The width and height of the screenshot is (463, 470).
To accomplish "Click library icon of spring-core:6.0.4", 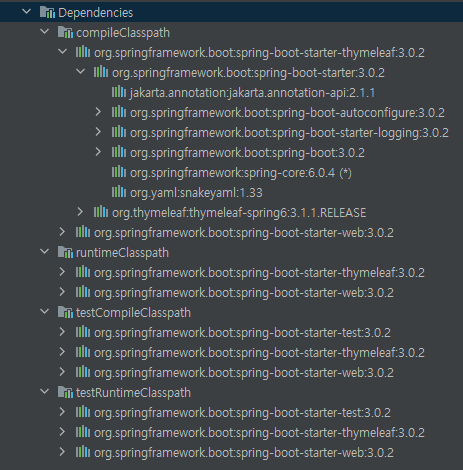I will 119,172.
